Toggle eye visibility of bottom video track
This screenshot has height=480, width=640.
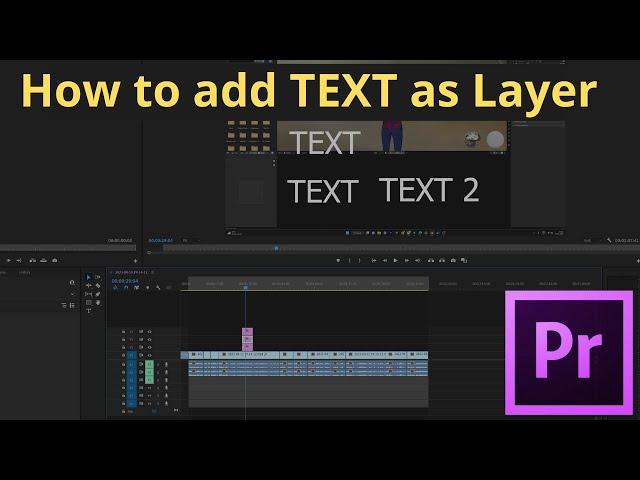(149, 355)
